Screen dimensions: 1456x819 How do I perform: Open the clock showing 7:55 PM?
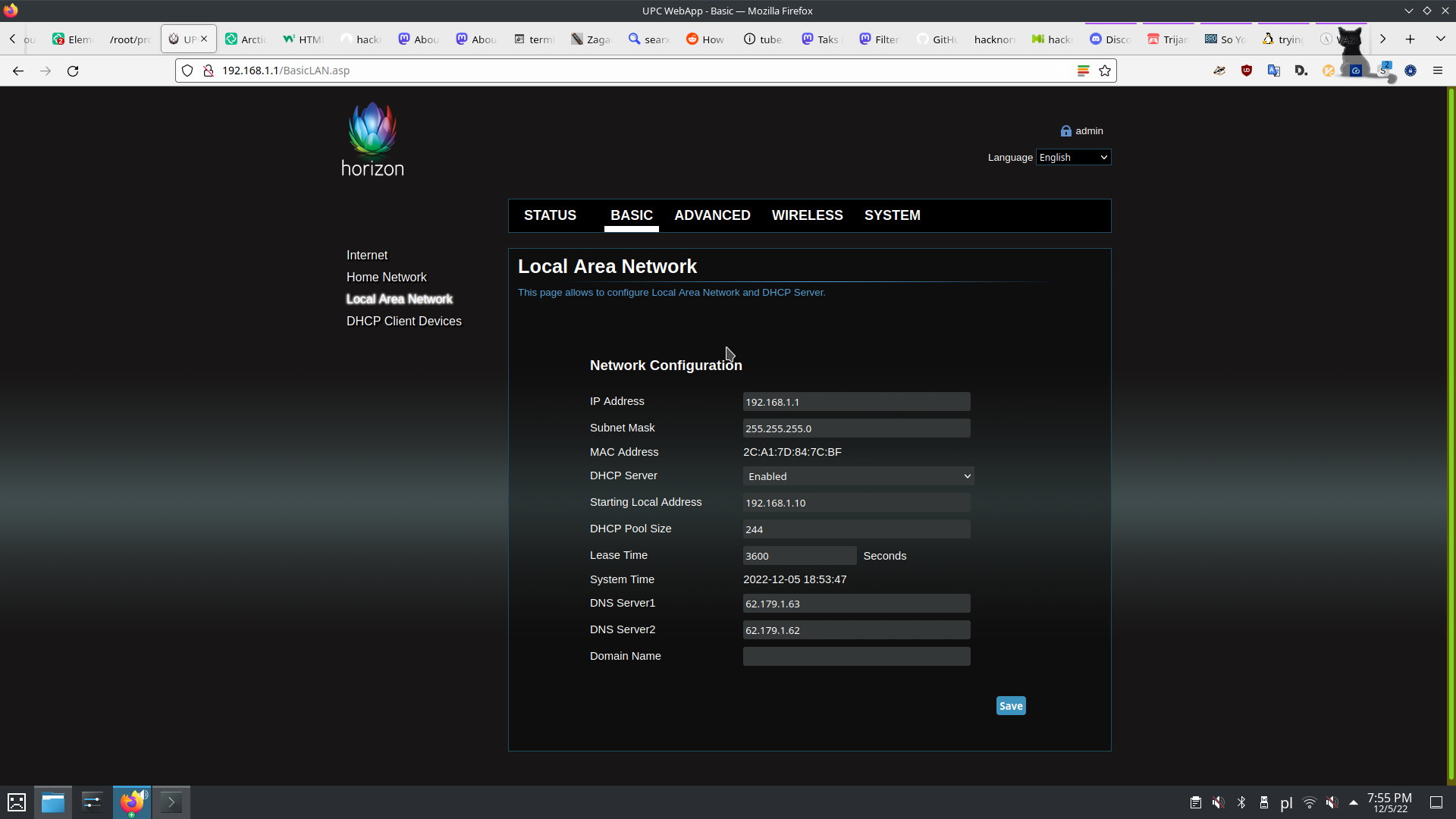1390,802
